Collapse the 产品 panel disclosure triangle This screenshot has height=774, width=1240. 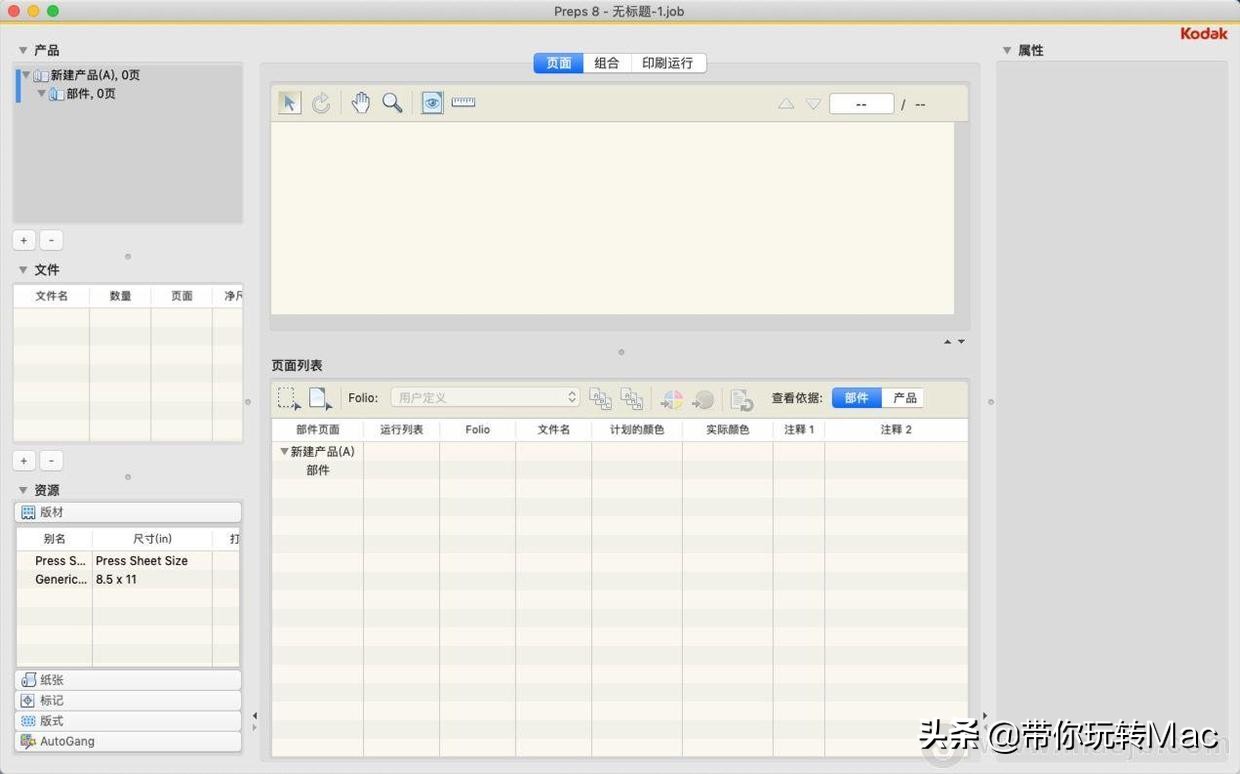pos(22,49)
